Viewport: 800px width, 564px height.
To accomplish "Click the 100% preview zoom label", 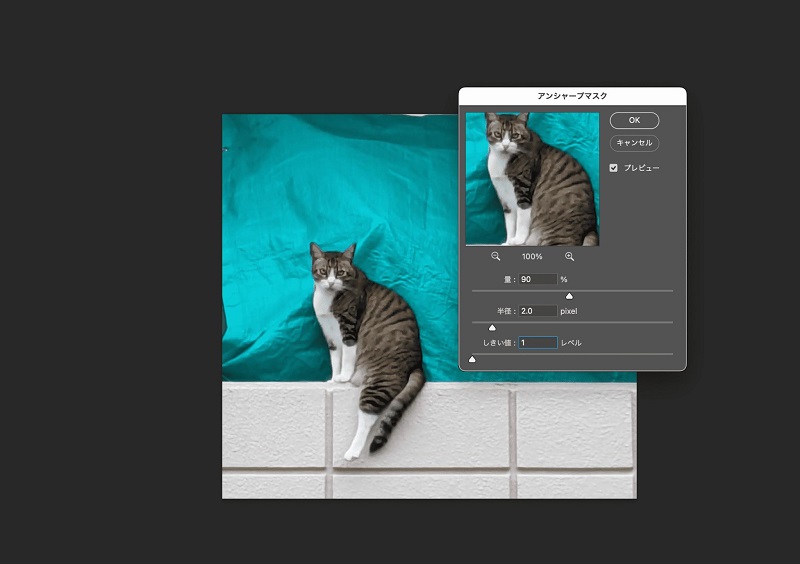I will point(532,257).
